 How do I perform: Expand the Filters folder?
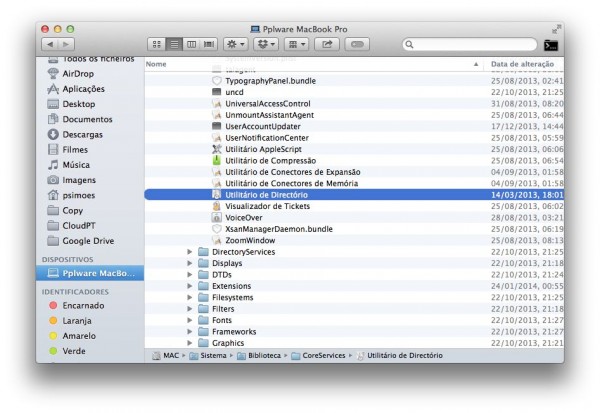click(x=189, y=309)
